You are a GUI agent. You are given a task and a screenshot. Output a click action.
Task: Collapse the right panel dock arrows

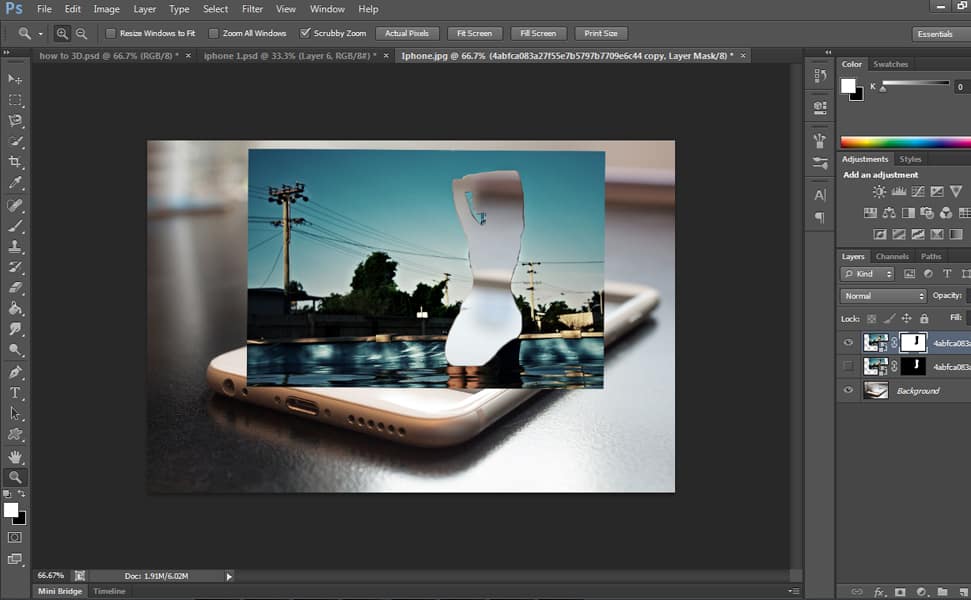tap(828, 52)
